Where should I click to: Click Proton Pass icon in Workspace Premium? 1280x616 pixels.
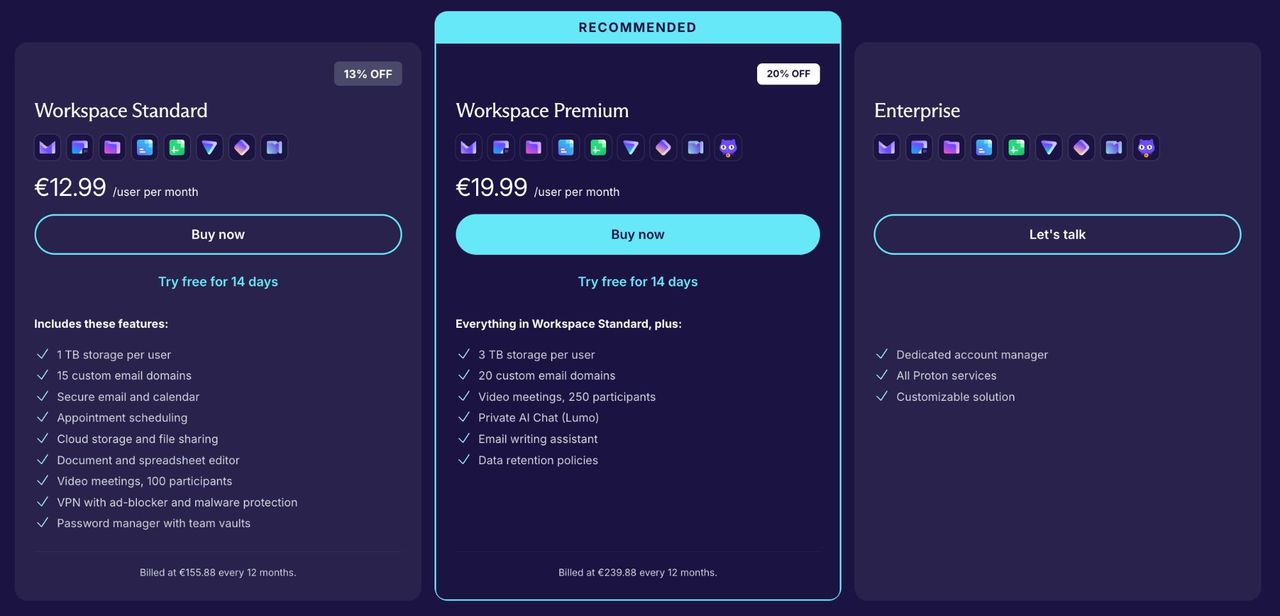click(663, 148)
